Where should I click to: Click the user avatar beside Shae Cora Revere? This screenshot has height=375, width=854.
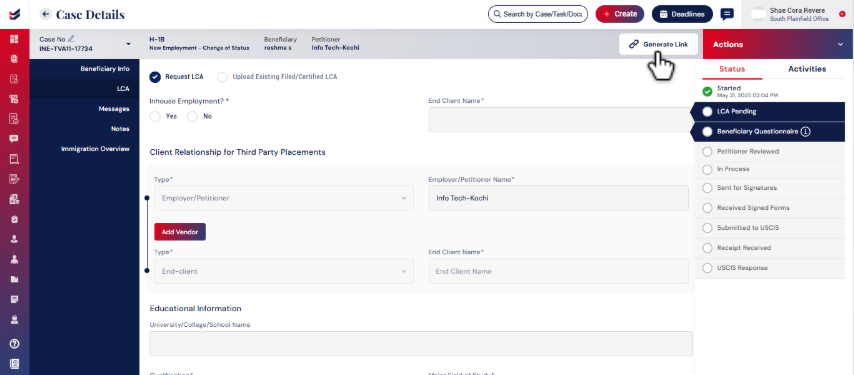pos(758,15)
